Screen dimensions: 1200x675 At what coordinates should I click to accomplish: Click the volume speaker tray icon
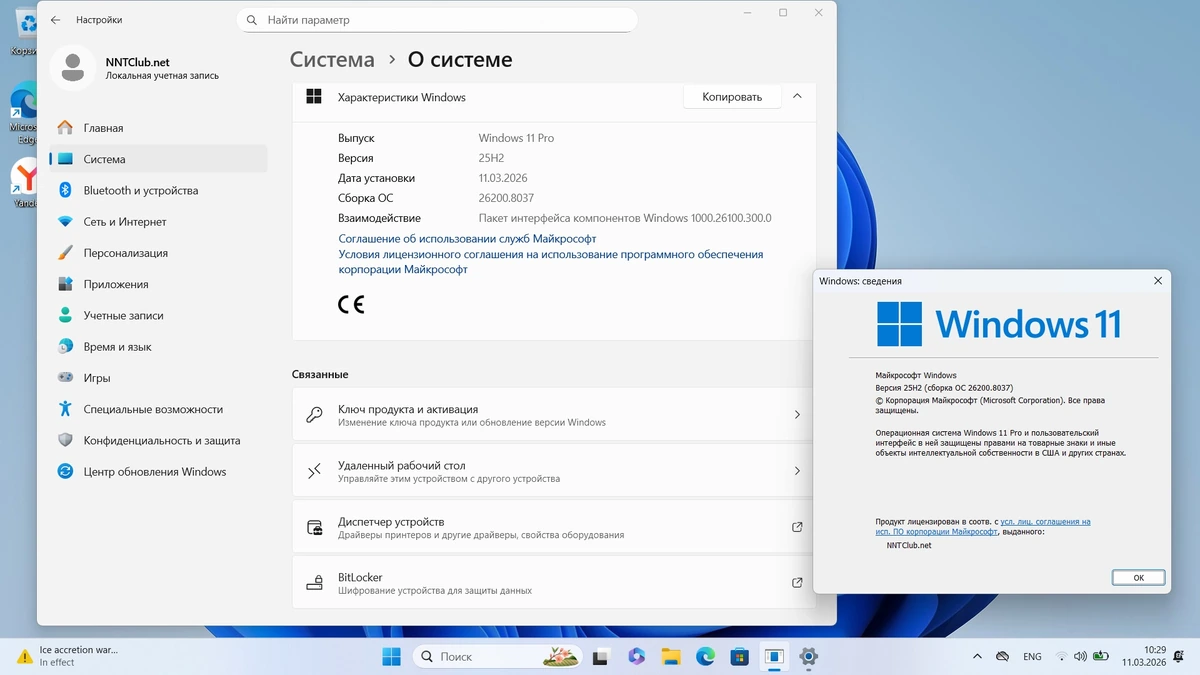click(1080, 657)
